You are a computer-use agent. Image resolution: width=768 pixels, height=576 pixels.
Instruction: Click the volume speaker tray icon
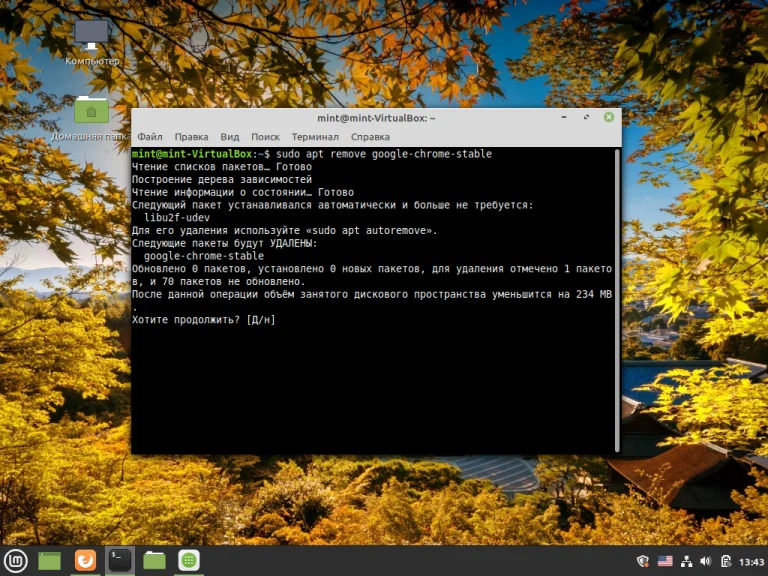point(705,561)
